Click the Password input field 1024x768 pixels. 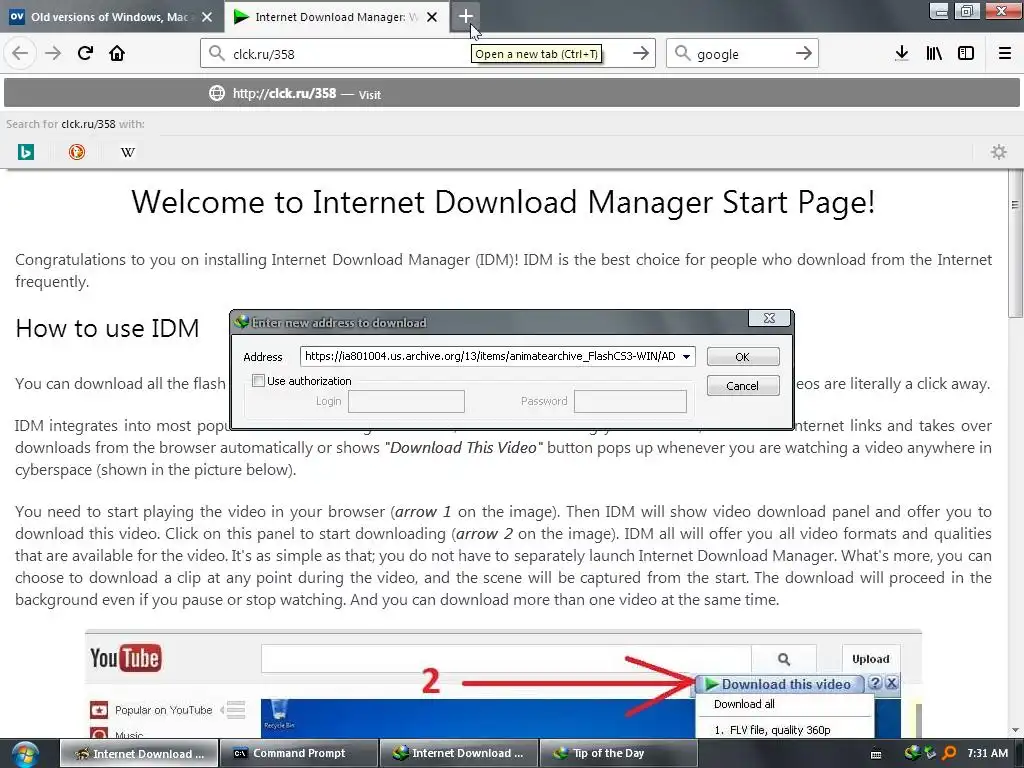(x=630, y=401)
